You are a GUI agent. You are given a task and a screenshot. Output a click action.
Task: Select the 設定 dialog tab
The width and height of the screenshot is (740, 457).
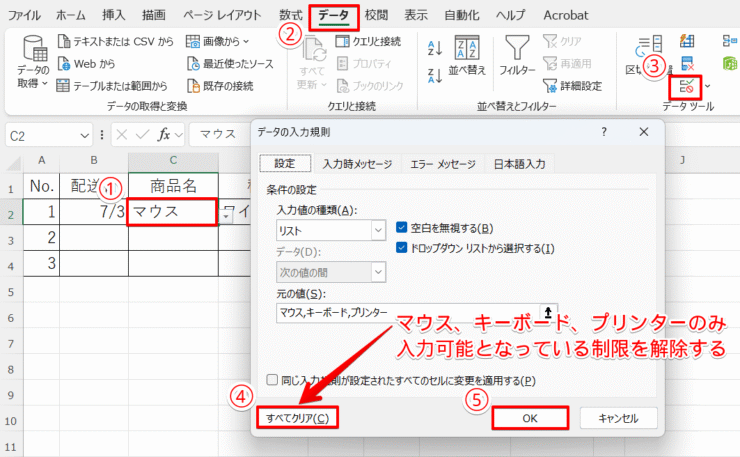coord(285,163)
